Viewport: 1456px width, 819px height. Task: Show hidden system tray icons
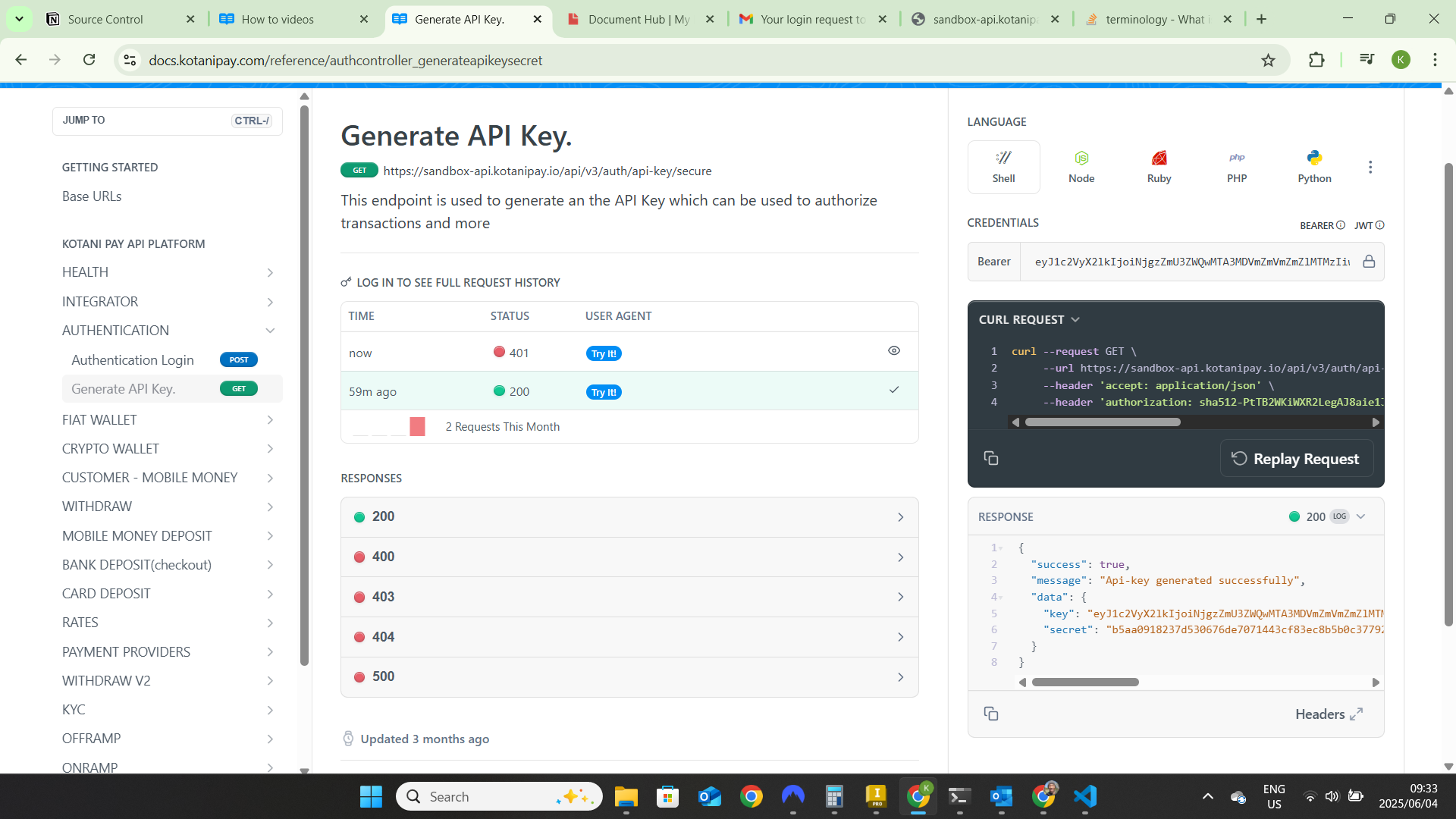(x=1207, y=796)
